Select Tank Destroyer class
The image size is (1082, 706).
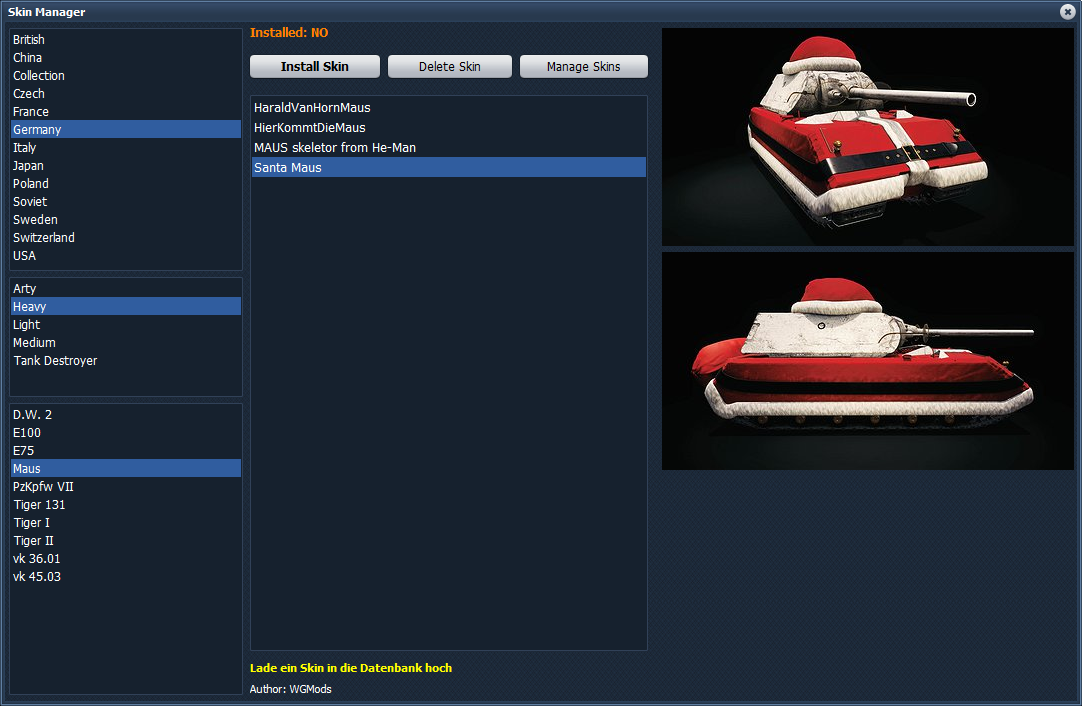(126, 360)
